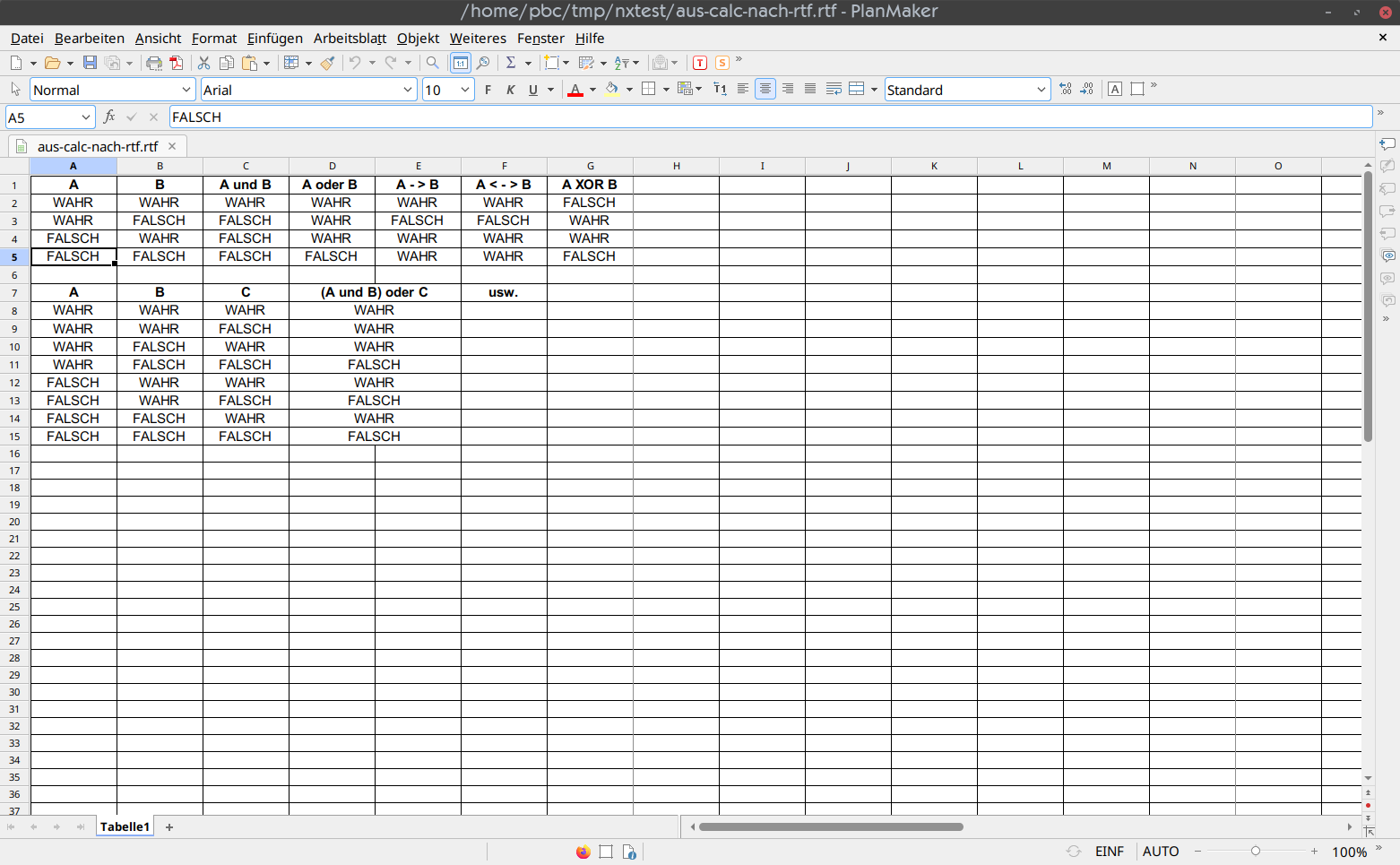Toggle underline formatting (U)
The image size is (1400, 865).
pyautogui.click(x=533, y=90)
